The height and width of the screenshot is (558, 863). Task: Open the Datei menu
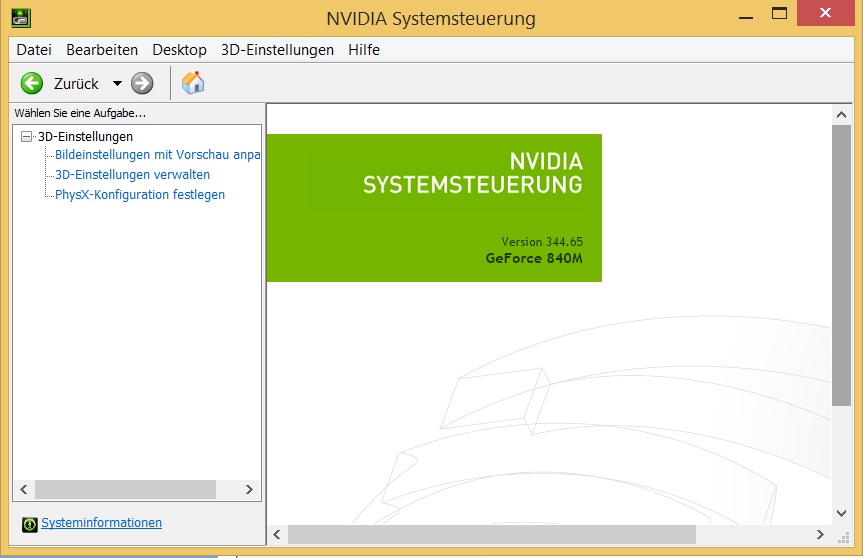tap(34, 50)
